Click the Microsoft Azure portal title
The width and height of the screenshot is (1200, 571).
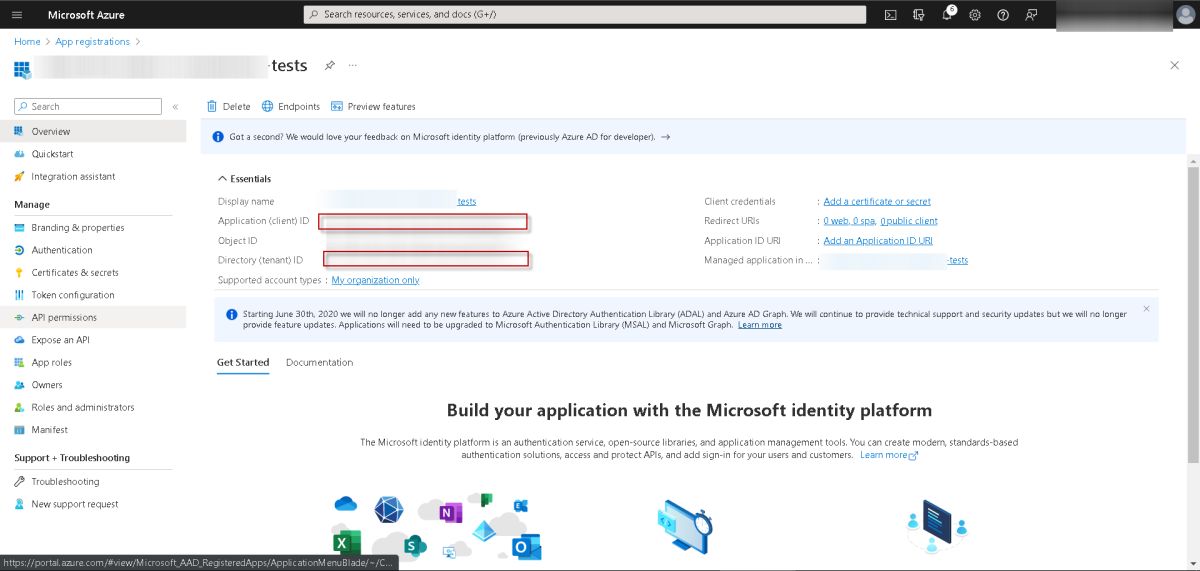85,15
